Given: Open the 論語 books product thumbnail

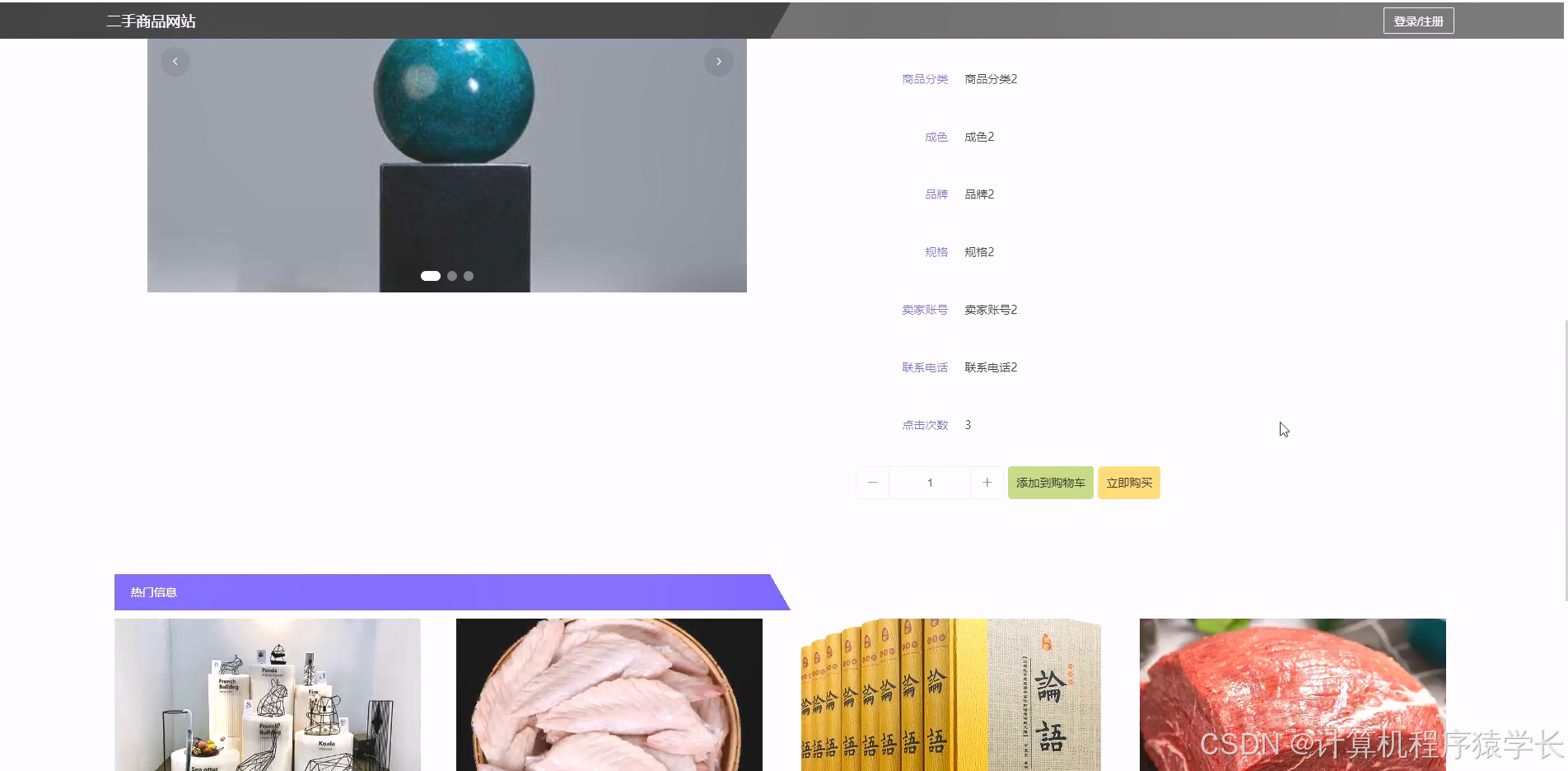Looking at the screenshot, I should pyautogui.click(x=950, y=694).
